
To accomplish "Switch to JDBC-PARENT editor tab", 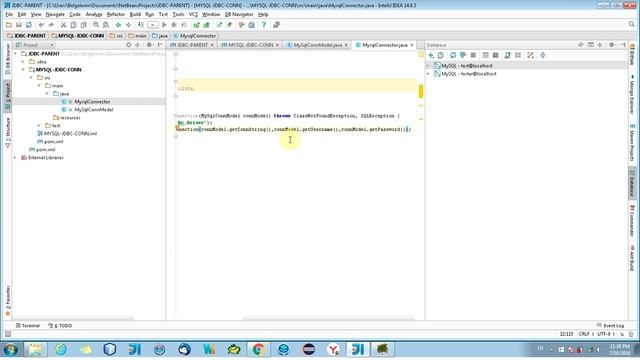I will coord(192,45).
